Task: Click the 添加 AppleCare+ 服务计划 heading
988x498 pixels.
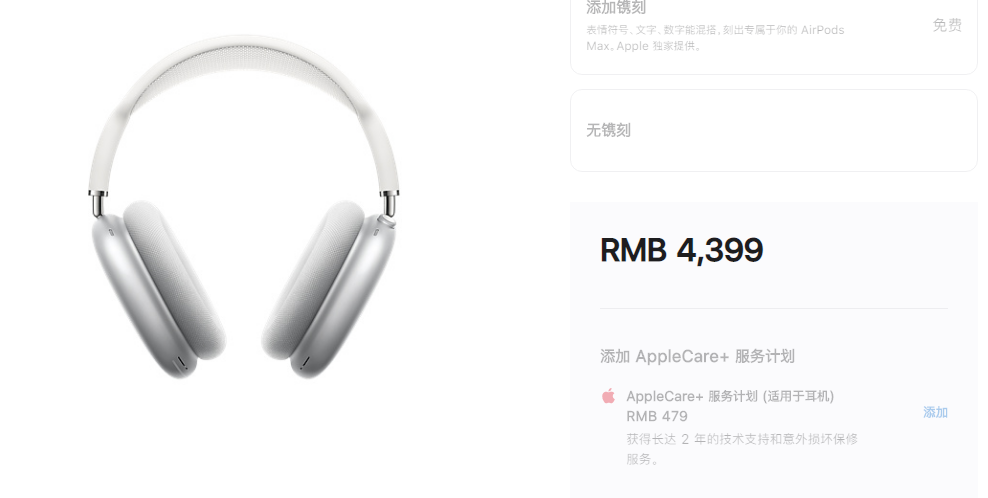Action: 697,356
